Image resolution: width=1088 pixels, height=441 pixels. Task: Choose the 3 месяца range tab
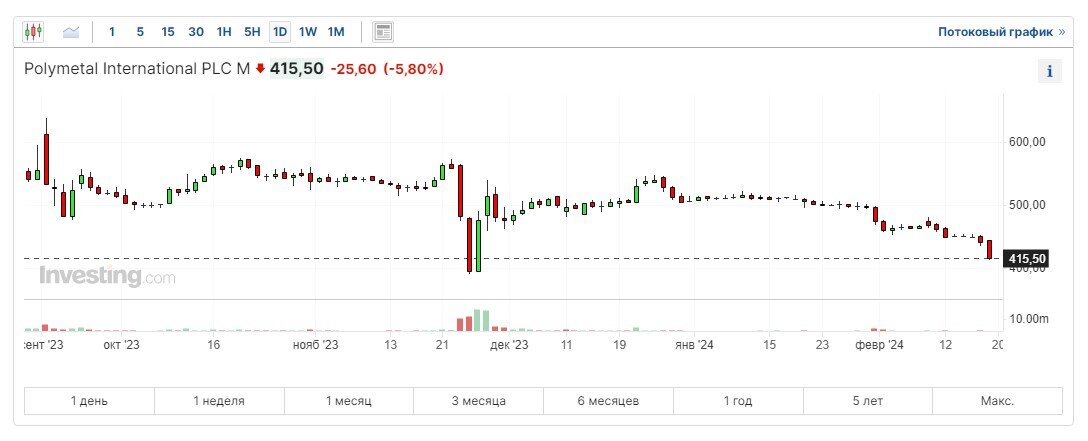479,401
